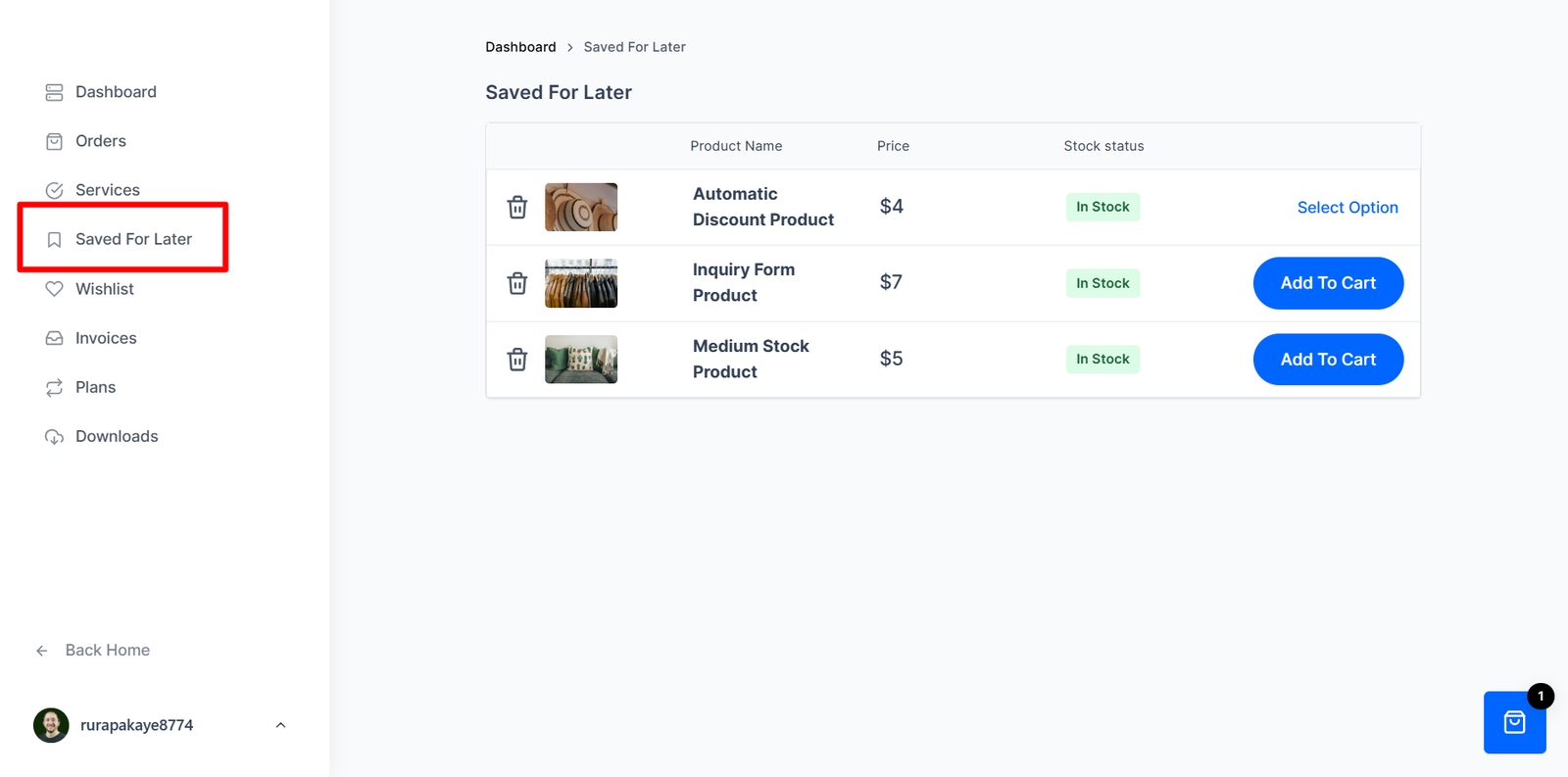
Task: Select Saved For Later sidebar item
Action: (133, 239)
